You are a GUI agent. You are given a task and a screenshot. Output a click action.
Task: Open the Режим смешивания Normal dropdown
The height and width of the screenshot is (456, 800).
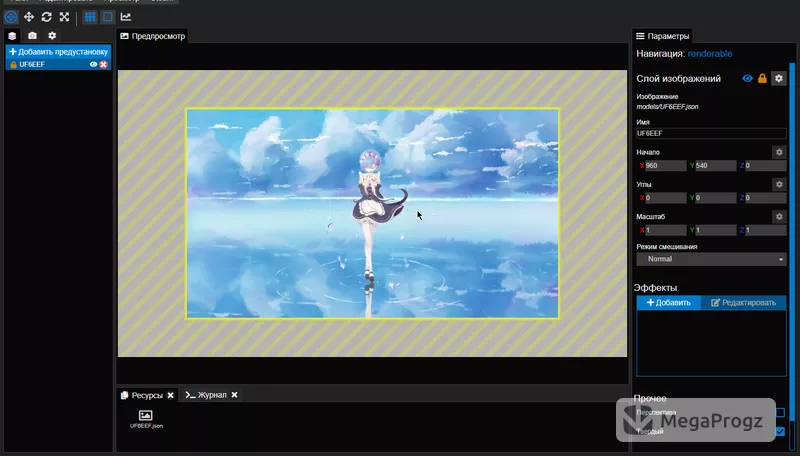tap(711, 259)
